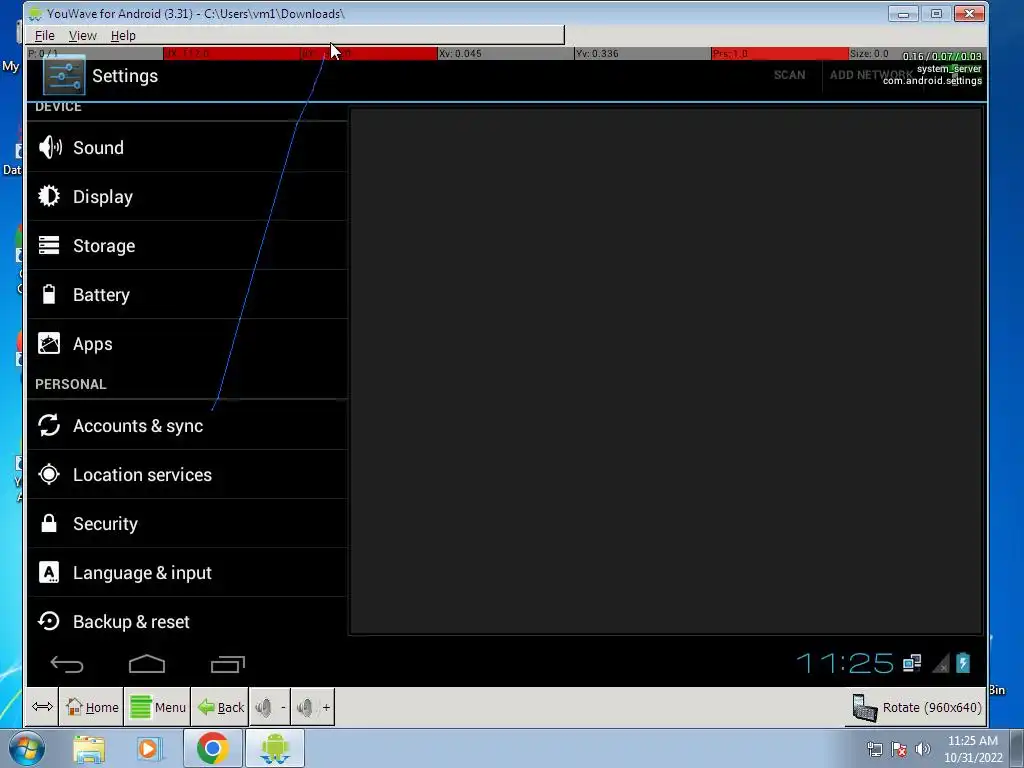Tap the Android recent apps icon
Screen dimensions: 1024x768
coord(228,664)
